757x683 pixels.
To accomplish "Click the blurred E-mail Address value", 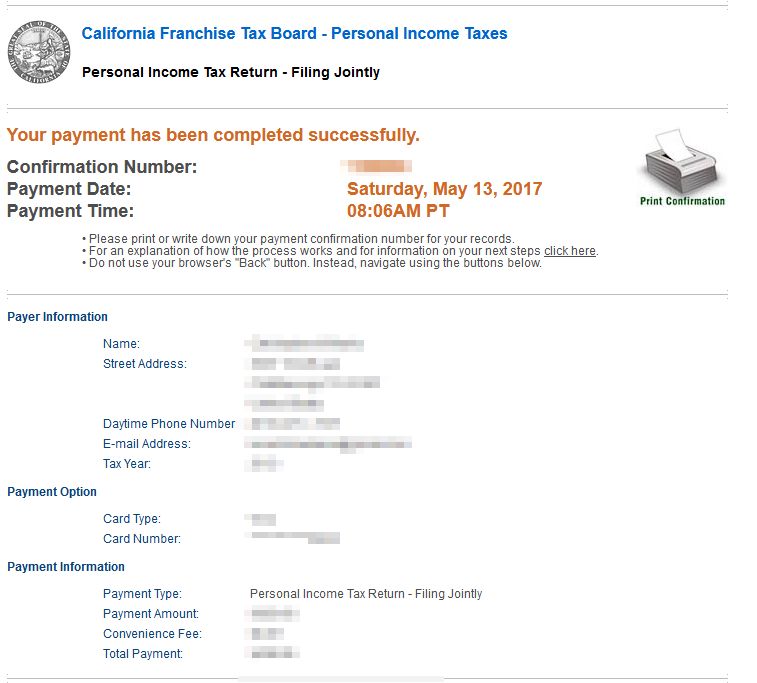I will [330, 443].
